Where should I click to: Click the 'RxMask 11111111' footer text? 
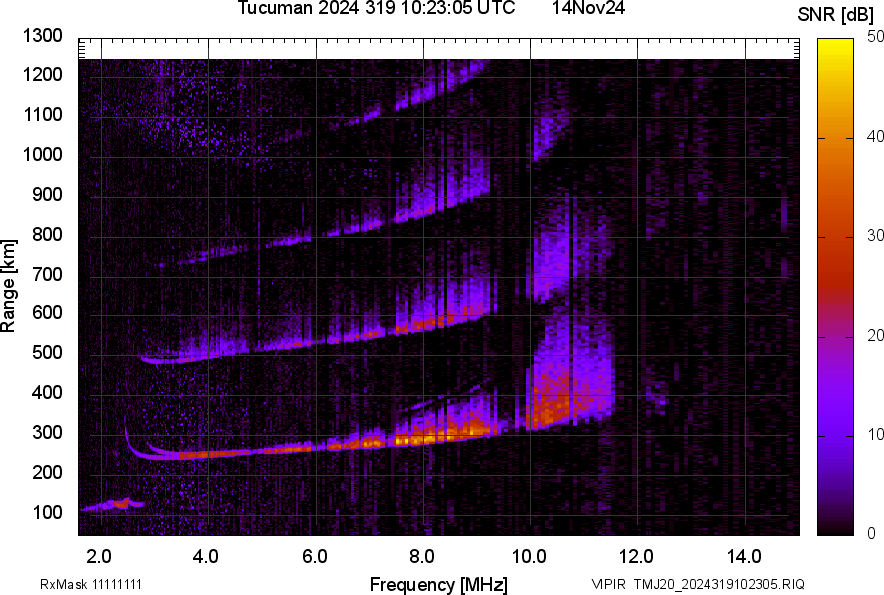90,584
